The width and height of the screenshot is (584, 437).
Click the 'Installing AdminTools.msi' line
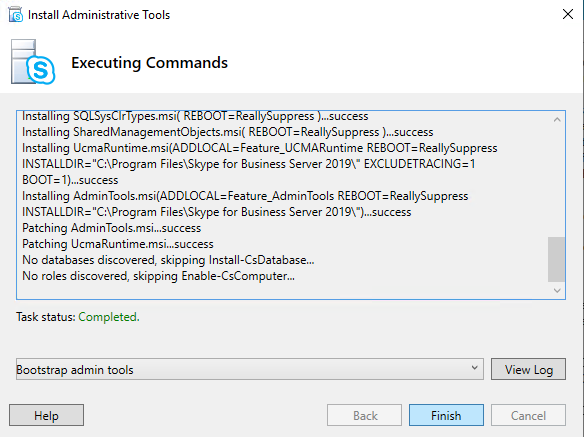pos(245,196)
